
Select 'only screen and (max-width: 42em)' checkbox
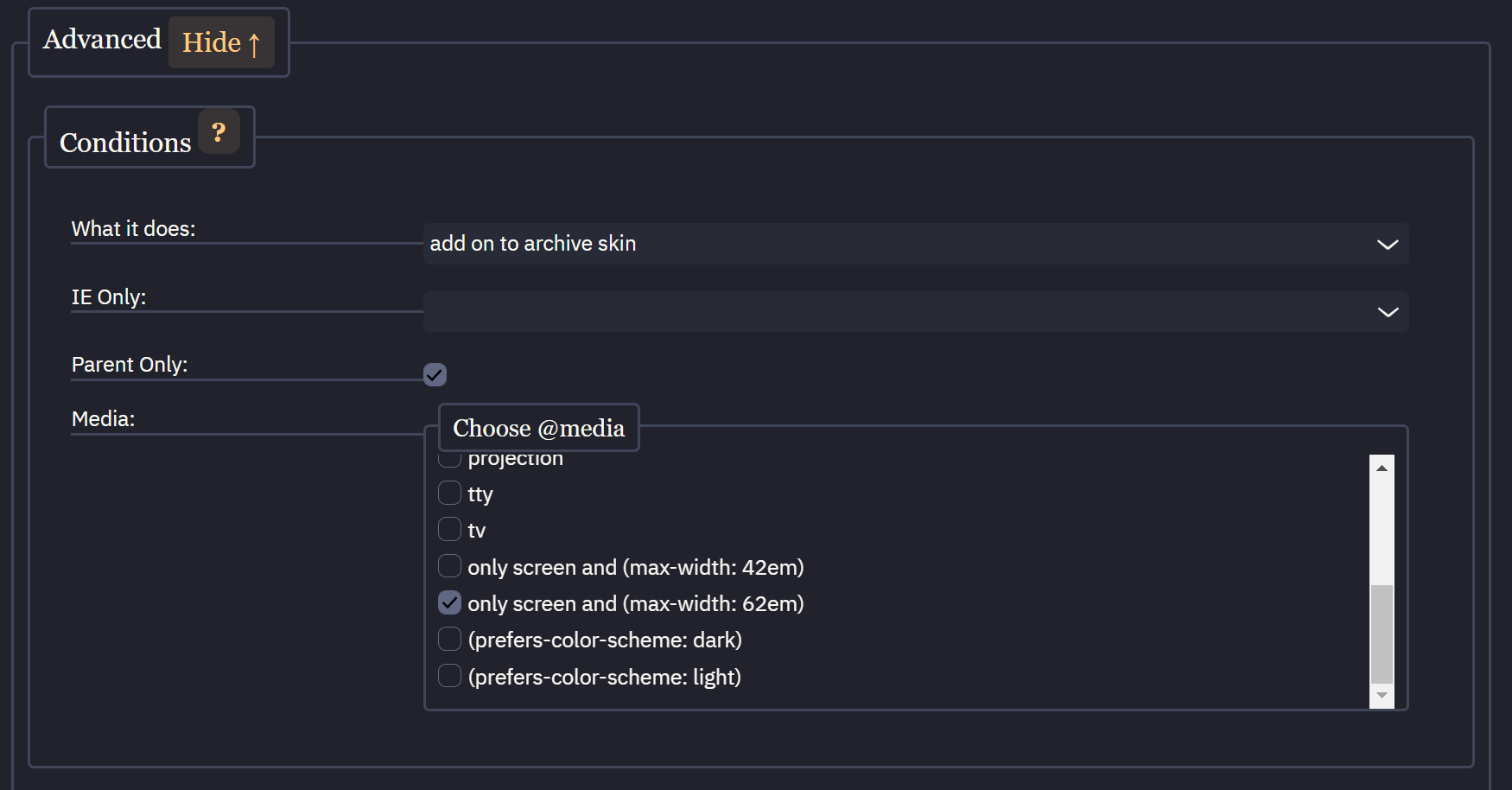[449, 566]
